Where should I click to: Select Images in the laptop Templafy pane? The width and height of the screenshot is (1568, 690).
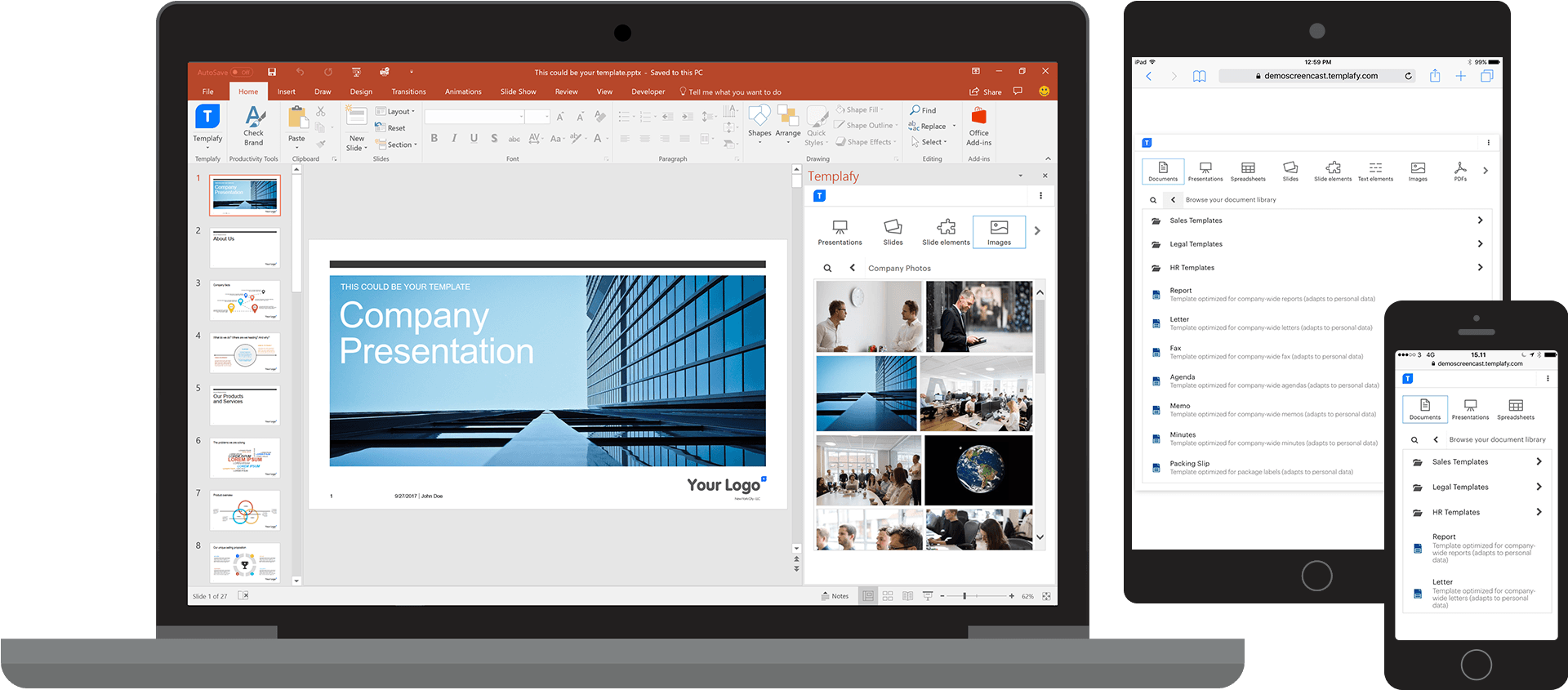(999, 232)
